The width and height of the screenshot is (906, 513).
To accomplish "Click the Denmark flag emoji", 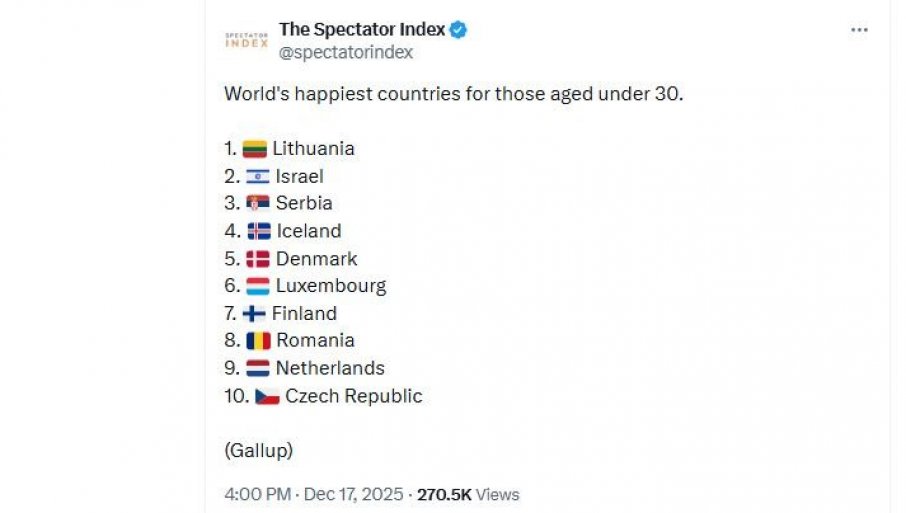I will (x=257, y=259).
